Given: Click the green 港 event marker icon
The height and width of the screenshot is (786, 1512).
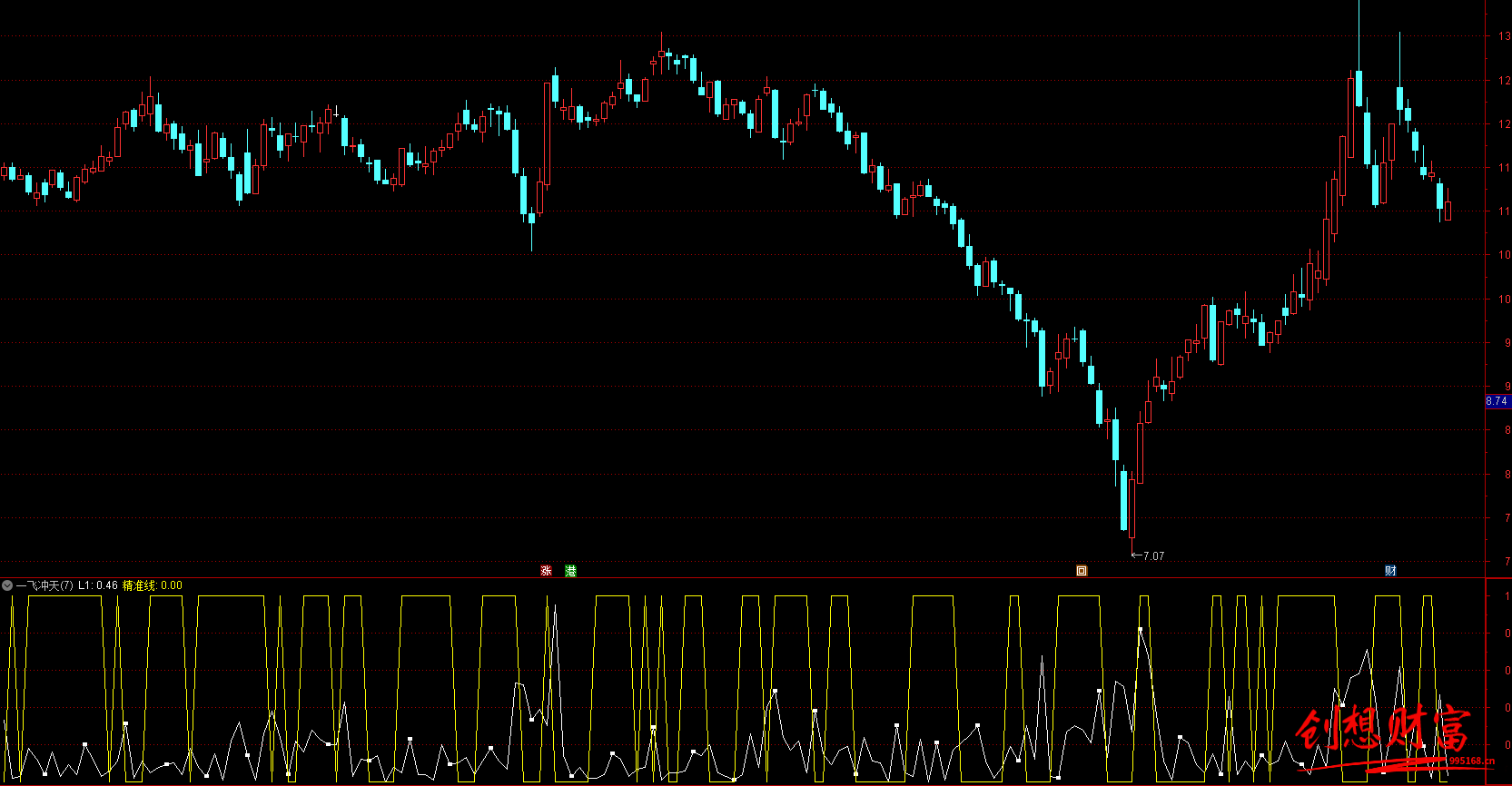Looking at the screenshot, I should point(570,571).
